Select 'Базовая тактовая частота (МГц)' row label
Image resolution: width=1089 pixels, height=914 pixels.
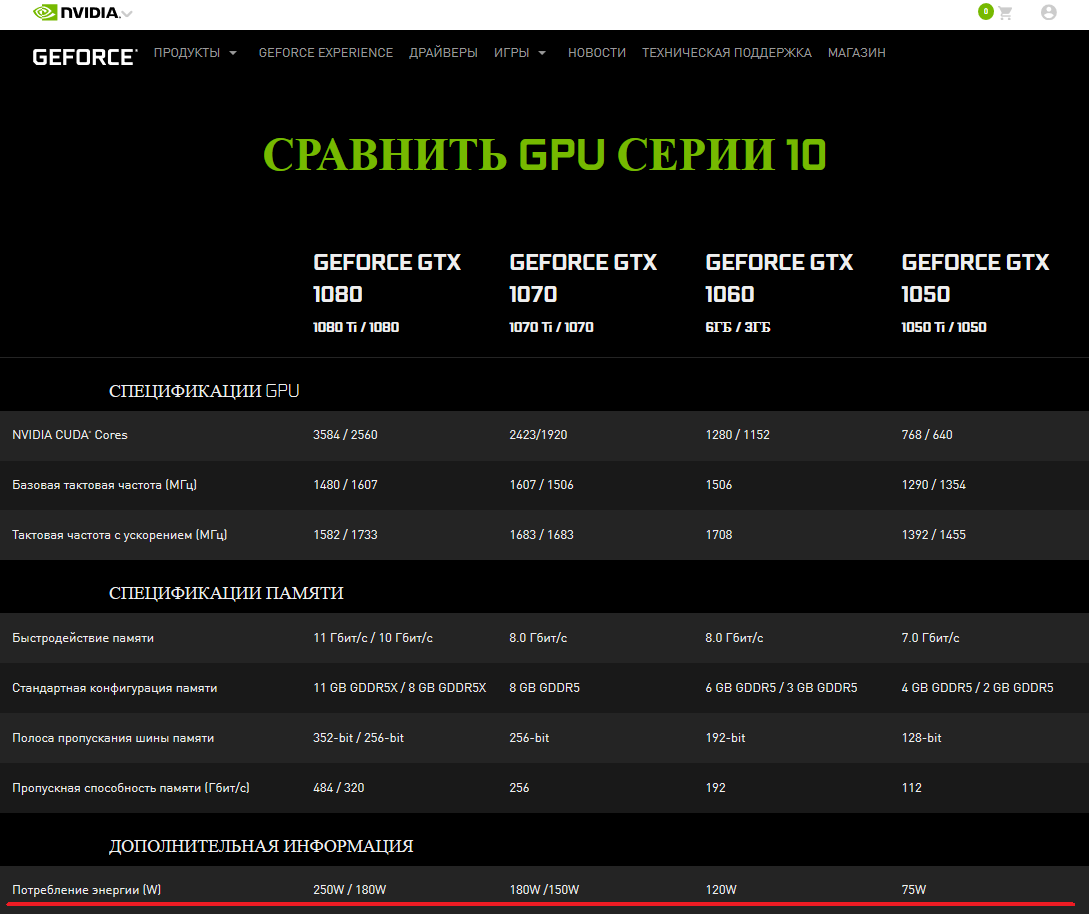[x=104, y=485]
